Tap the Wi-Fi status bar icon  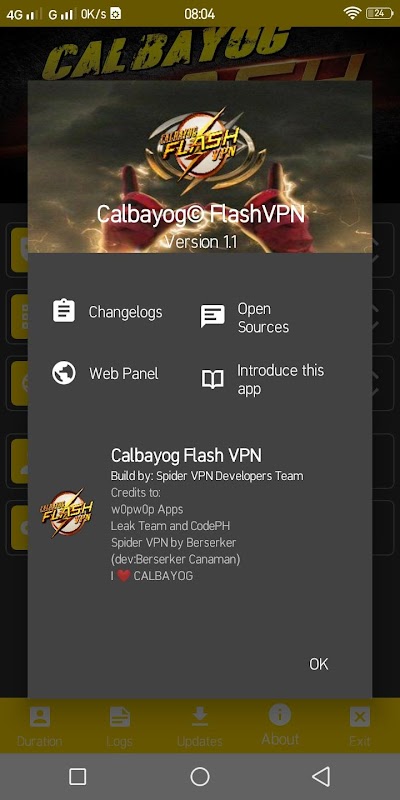click(x=353, y=14)
